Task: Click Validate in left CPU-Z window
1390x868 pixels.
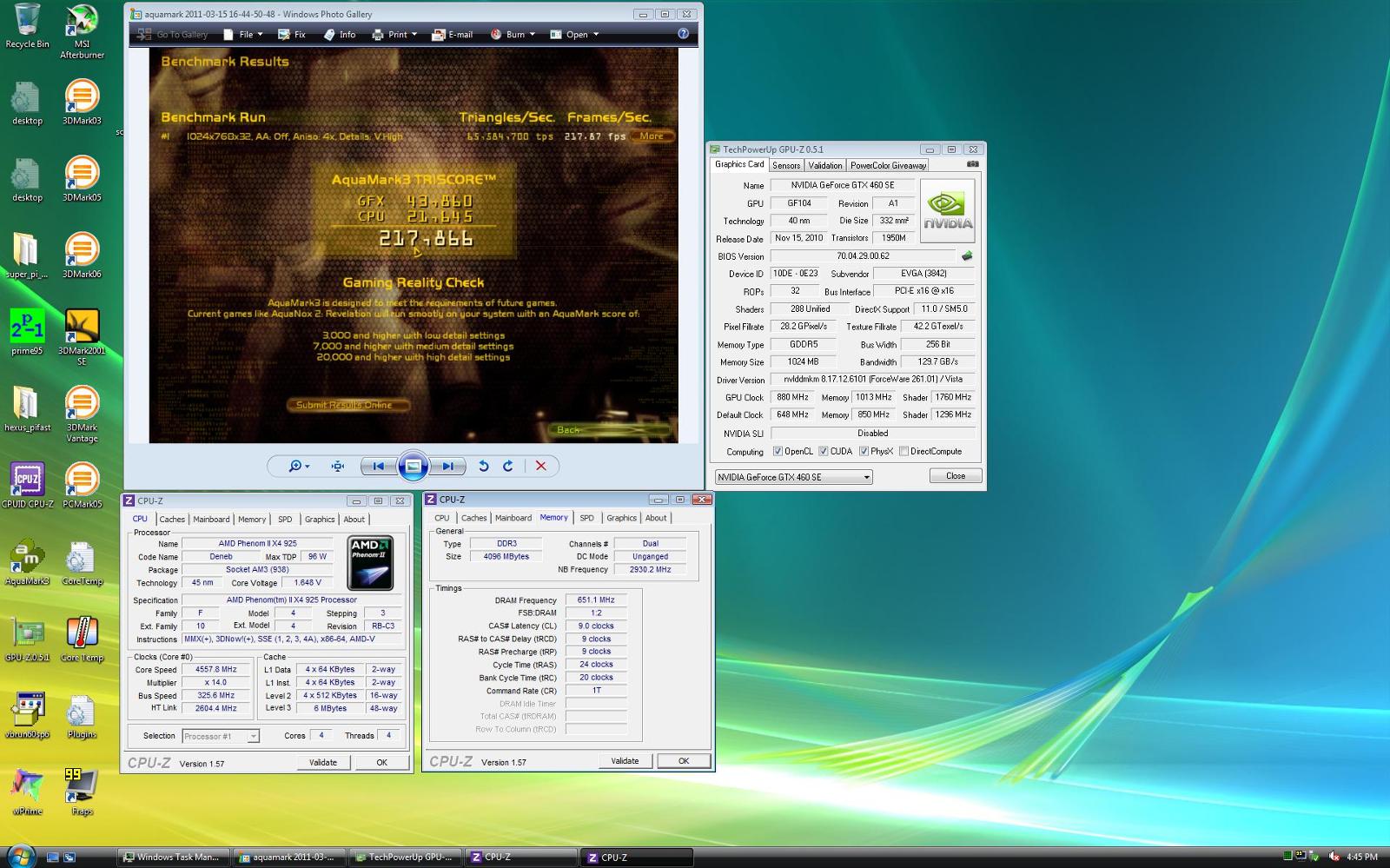Action: click(x=323, y=762)
